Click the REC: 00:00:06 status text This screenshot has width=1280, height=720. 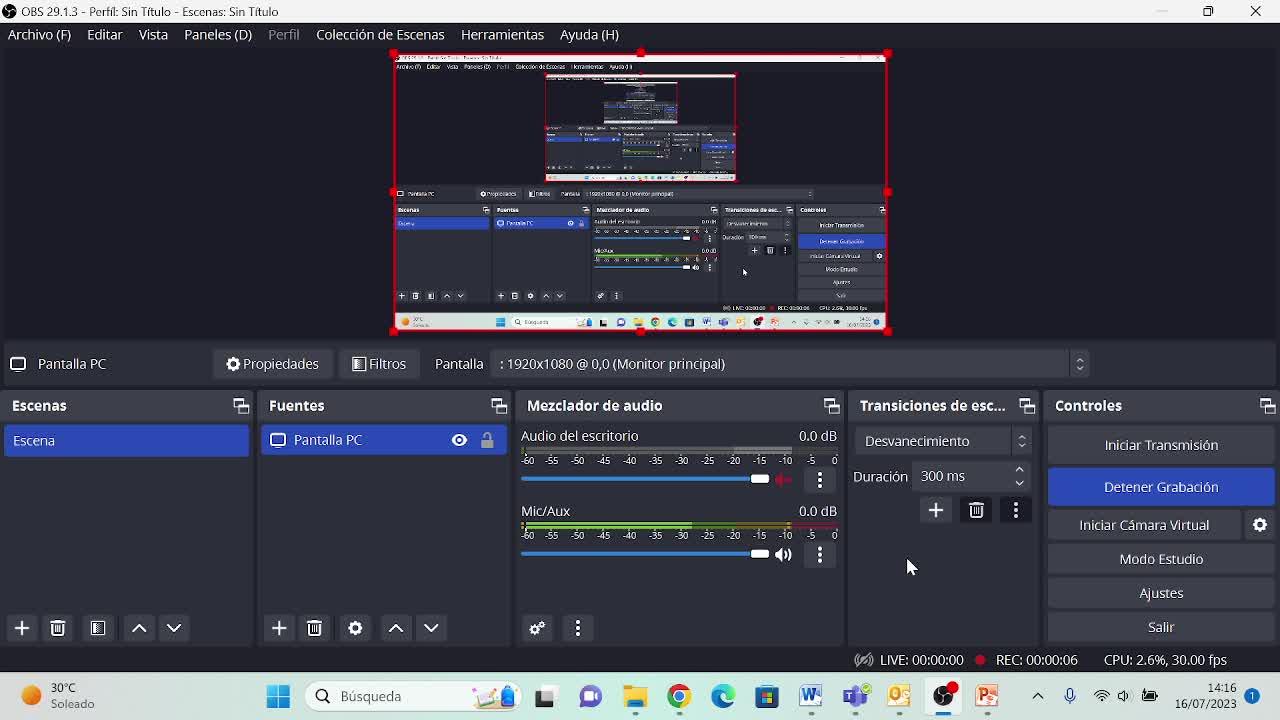tap(1036, 660)
